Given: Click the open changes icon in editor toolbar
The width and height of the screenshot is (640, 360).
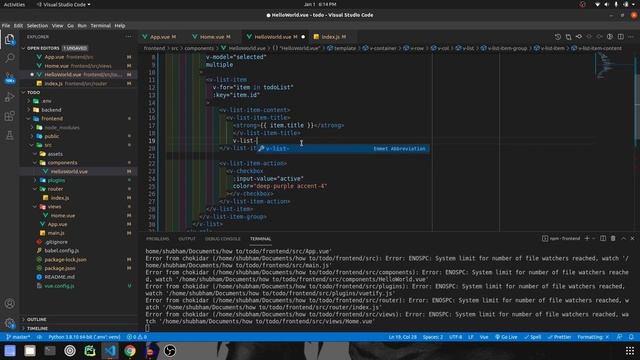Looking at the screenshot, I should tap(568, 37).
